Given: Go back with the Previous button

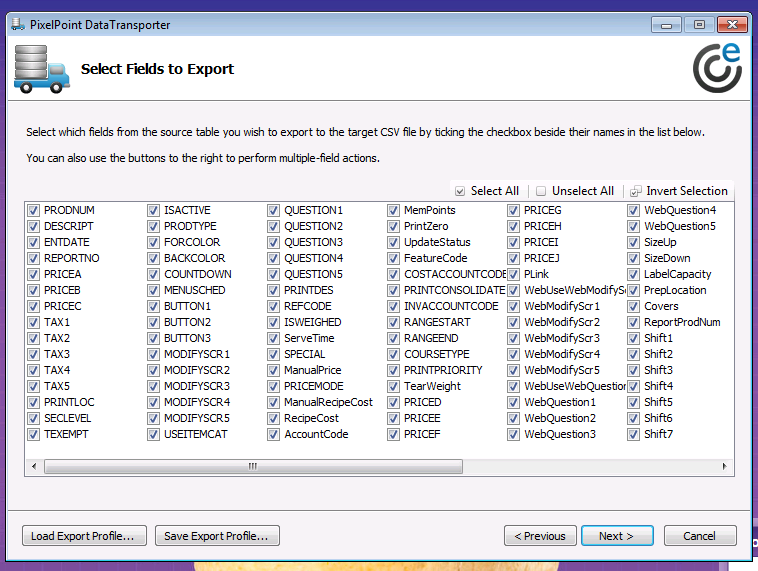Looking at the screenshot, I should coord(540,536).
